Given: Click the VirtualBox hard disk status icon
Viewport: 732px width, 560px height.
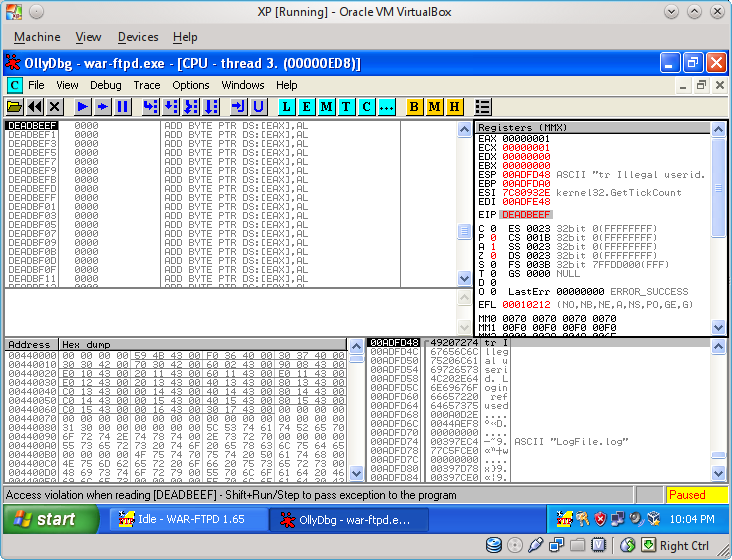Looking at the screenshot, I should (x=493, y=545).
